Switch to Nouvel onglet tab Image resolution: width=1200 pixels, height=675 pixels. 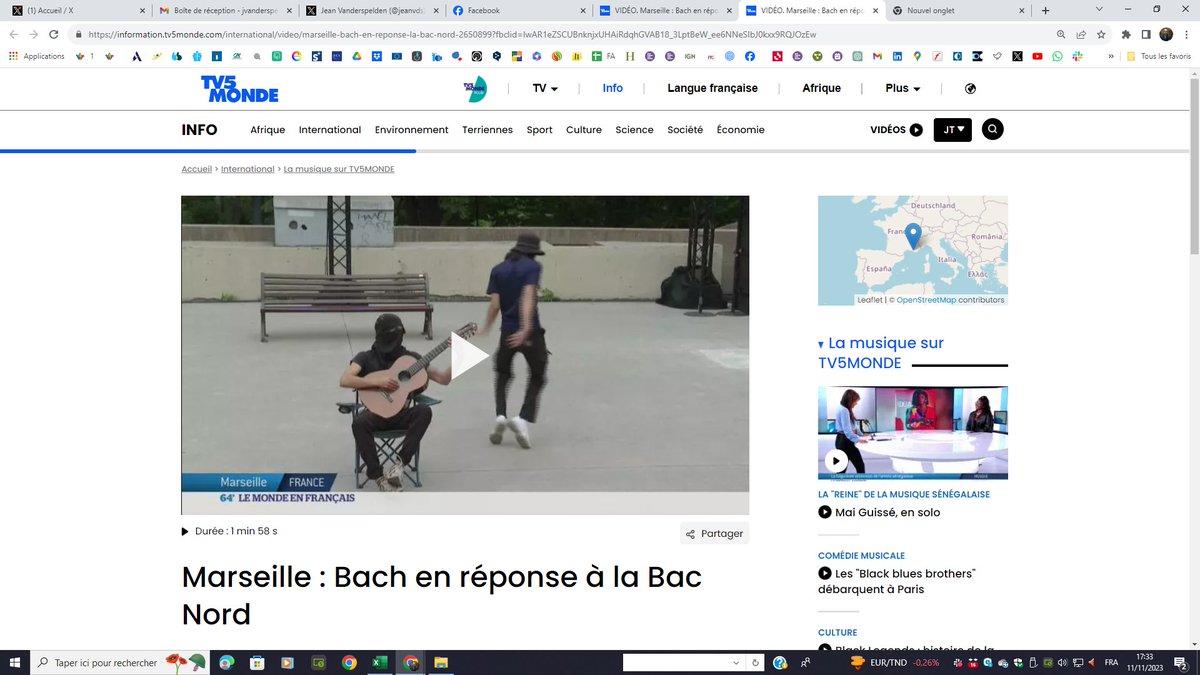click(x=958, y=11)
